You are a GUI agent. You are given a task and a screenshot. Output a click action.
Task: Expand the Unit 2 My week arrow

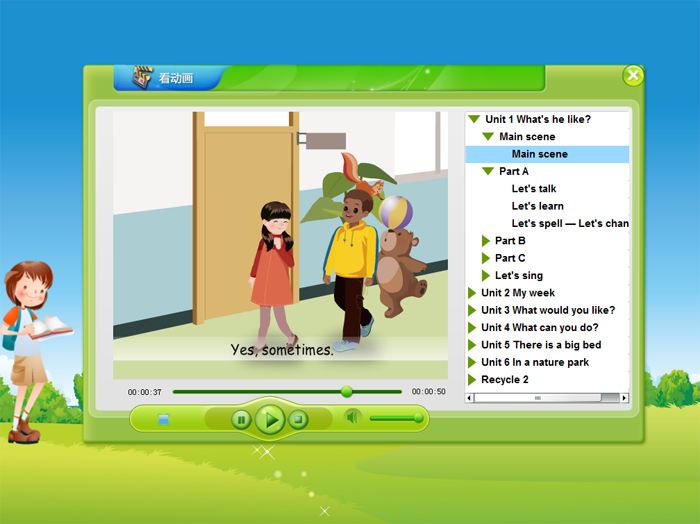472,293
